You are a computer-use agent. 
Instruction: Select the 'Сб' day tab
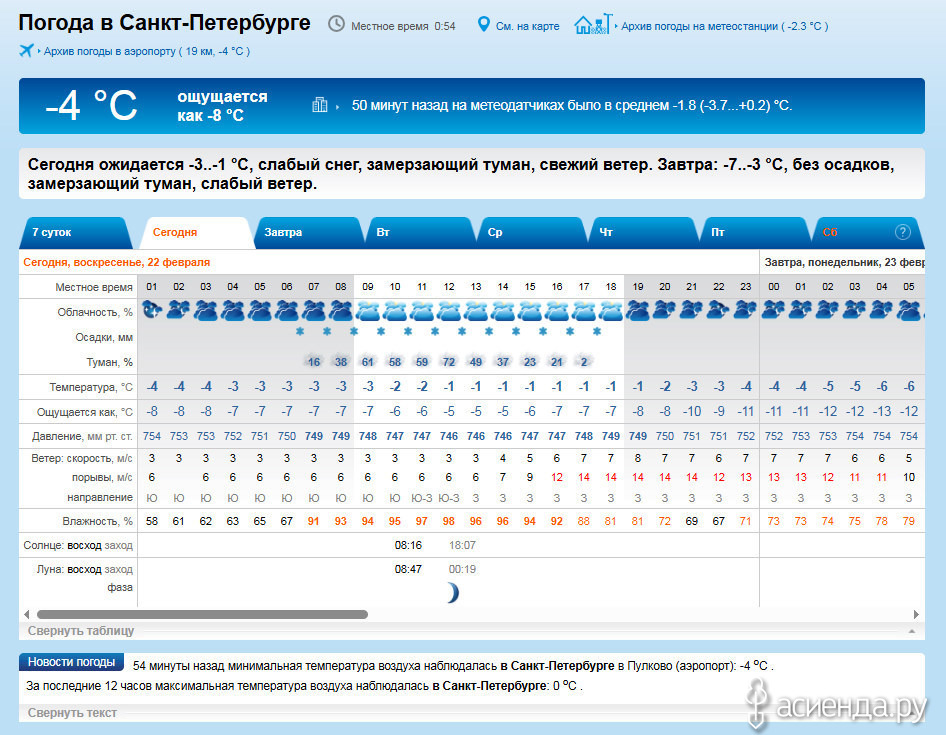pyautogui.click(x=830, y=232)
